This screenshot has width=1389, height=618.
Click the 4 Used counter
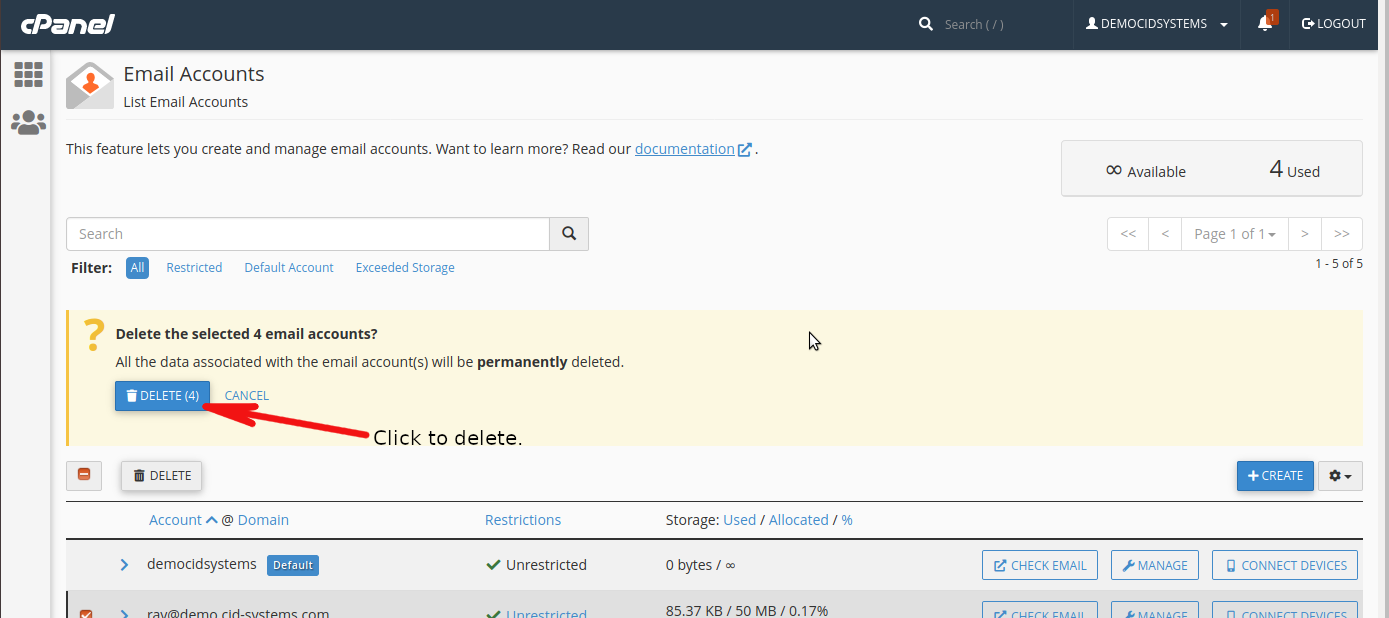click(x=1294, y=170)
